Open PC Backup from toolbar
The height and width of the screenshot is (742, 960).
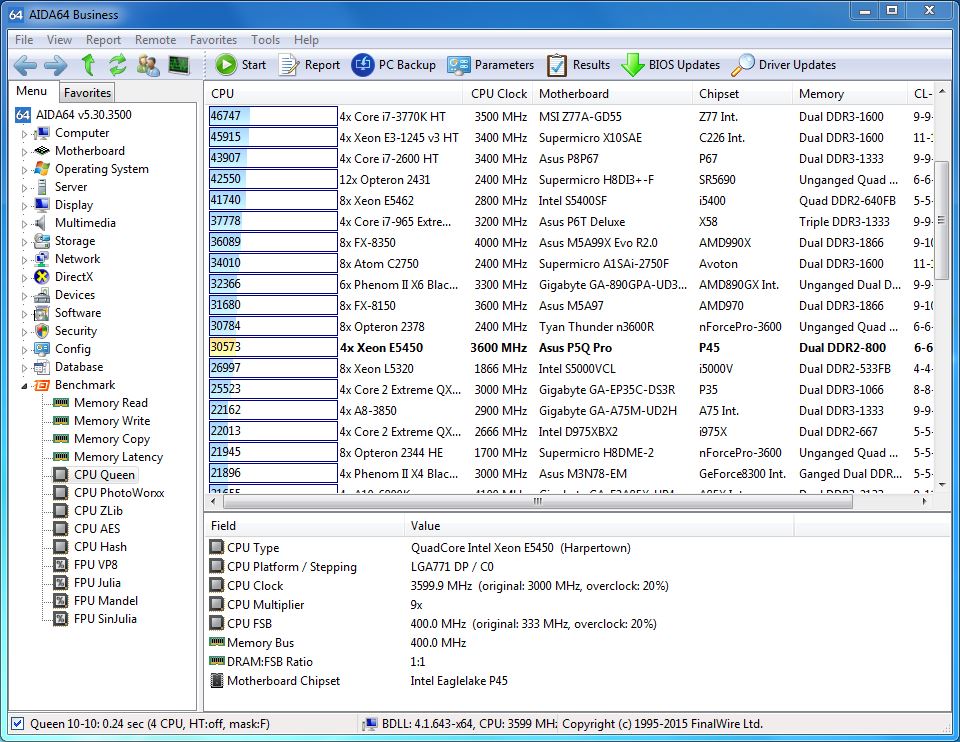[394, 65]
